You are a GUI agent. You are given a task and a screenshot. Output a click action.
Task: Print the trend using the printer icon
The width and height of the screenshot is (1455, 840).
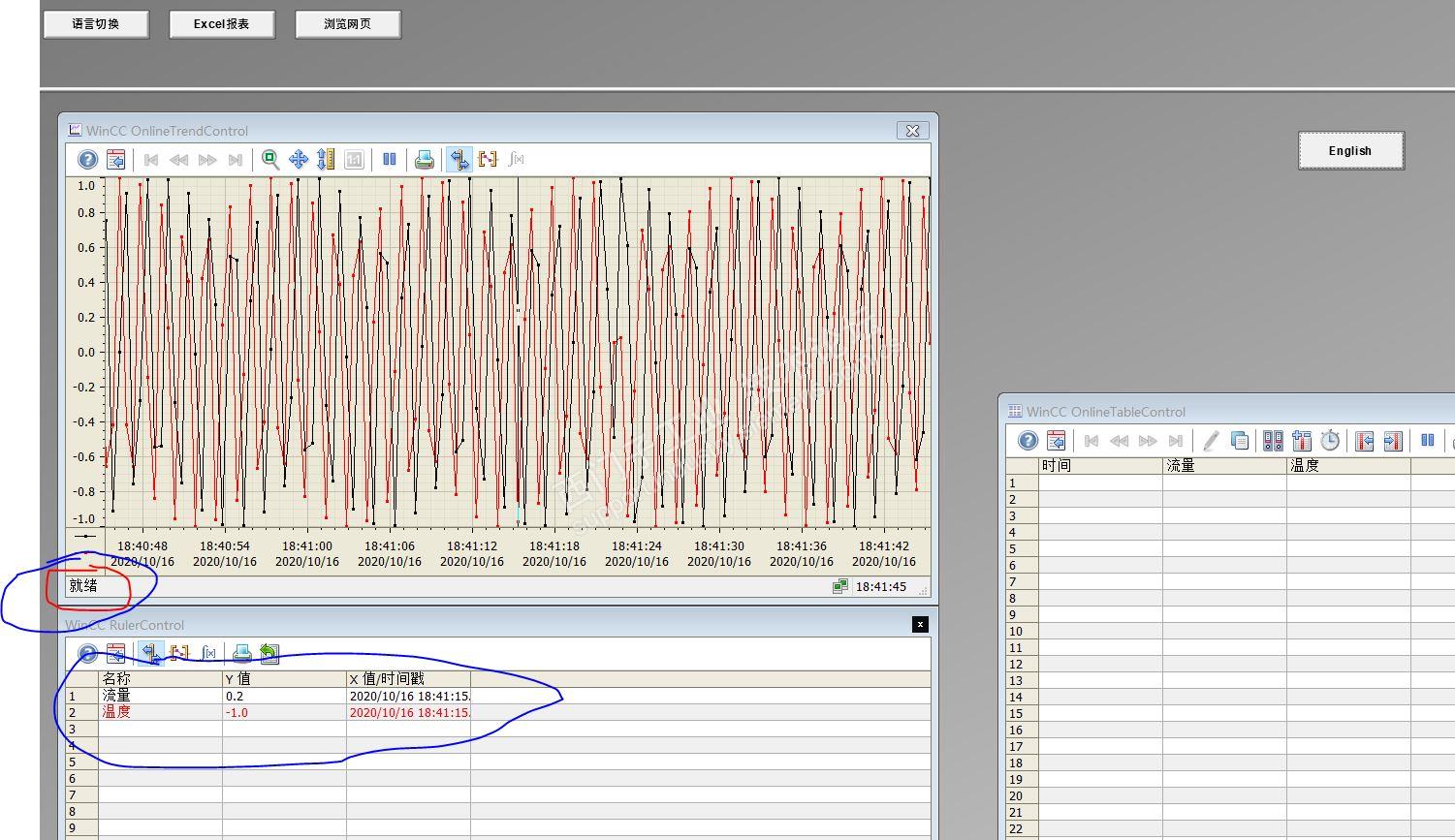click(425, 160)
